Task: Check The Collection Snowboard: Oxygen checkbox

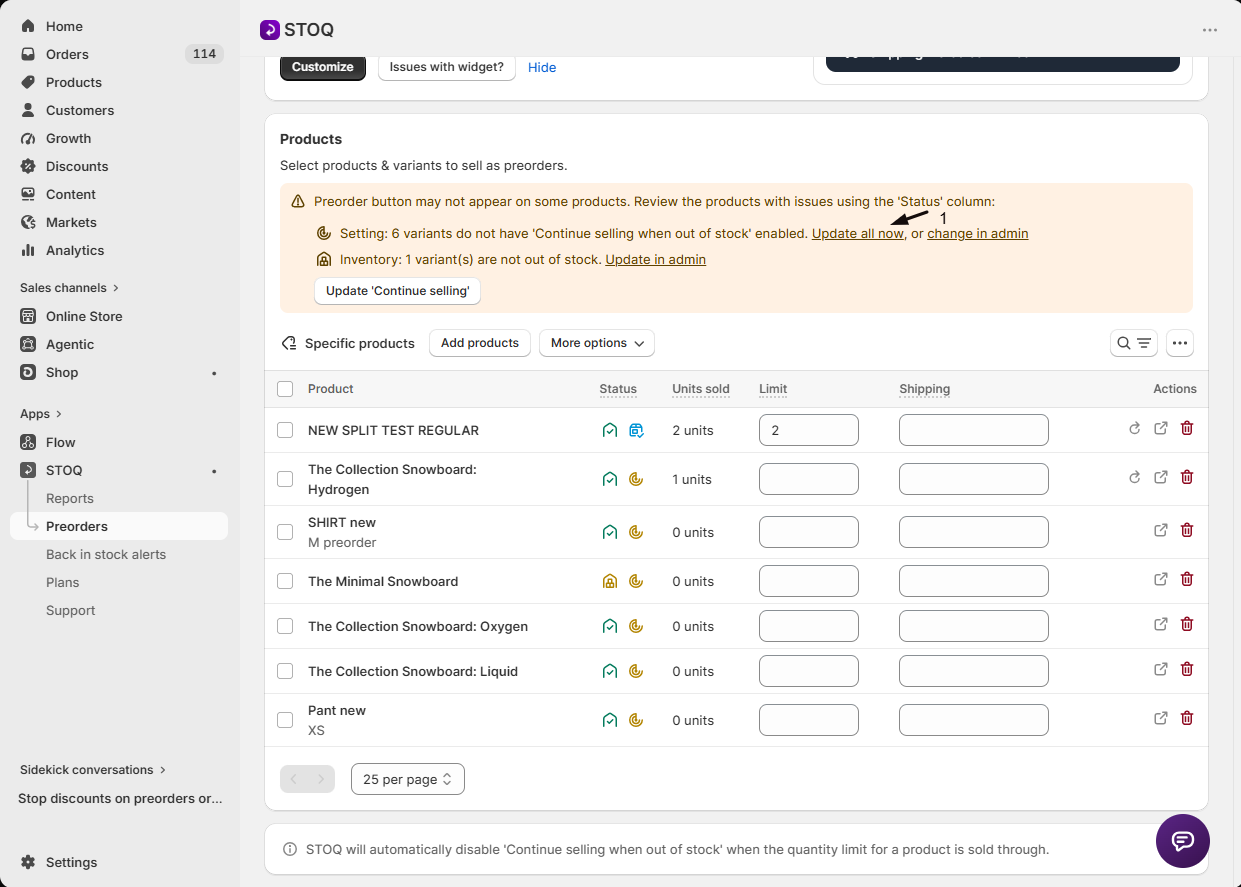Action: pyautogui.click(x=285, y=626)
